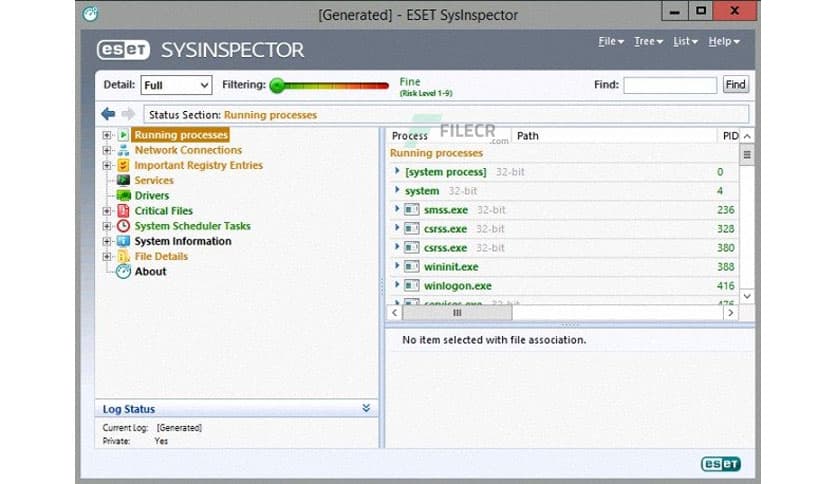Image resolution: width=836 pixels, height=484 pixels.
Task: Open the Detail level dropdown
Action: tap(176, 85)
